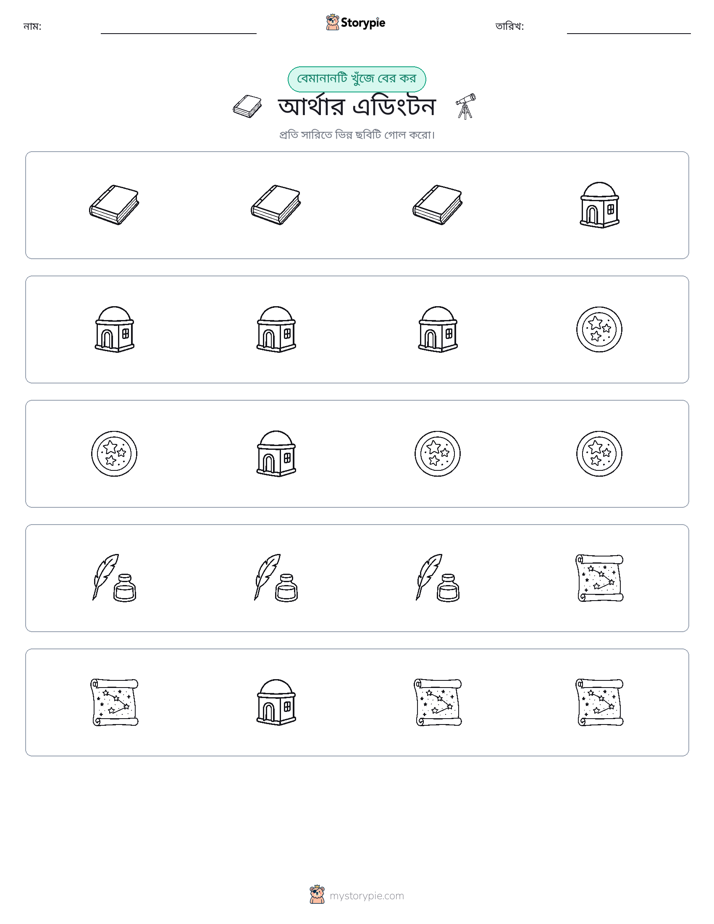
Task: Click the instruction text below the title
Action: coord(357,135)
